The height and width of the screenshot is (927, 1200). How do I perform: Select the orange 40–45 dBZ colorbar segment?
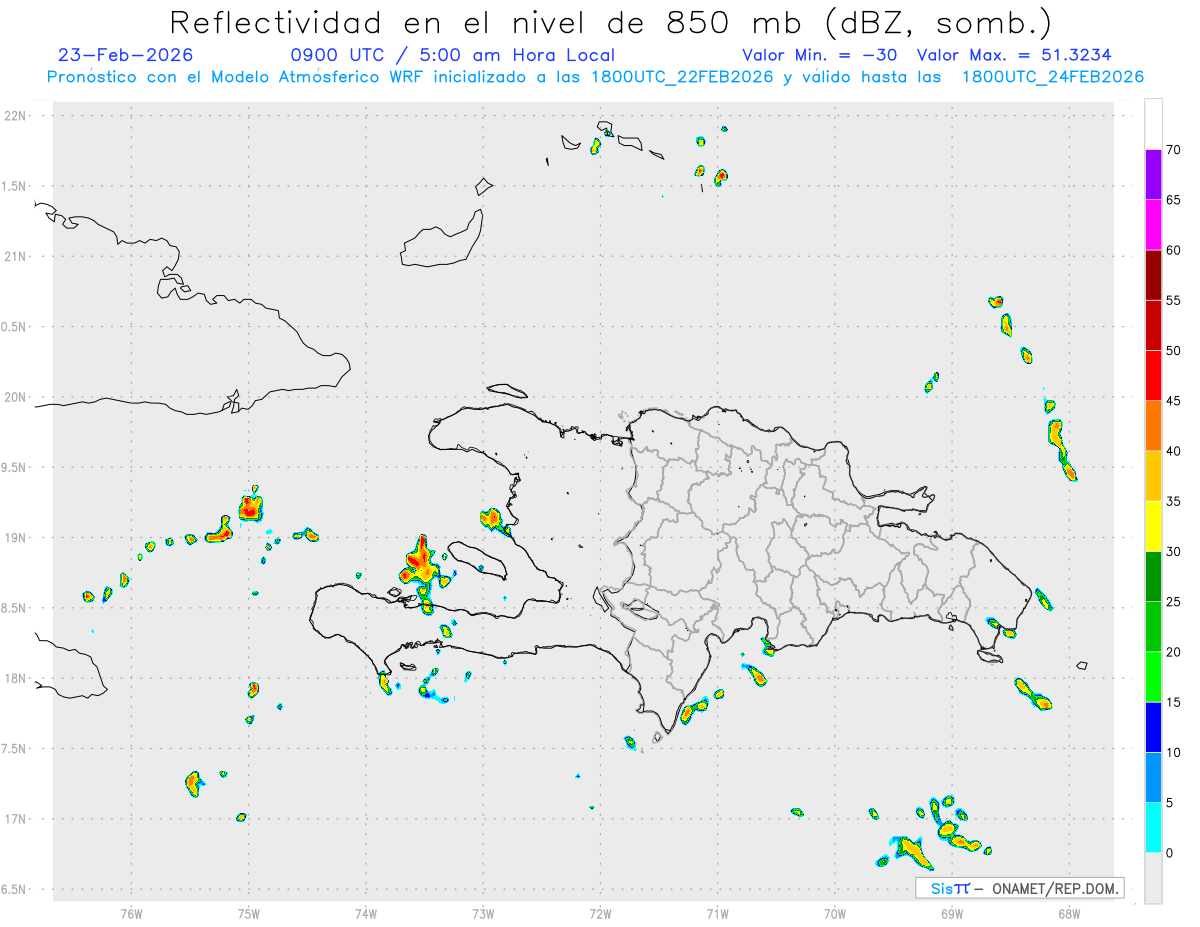(1153, 426)
